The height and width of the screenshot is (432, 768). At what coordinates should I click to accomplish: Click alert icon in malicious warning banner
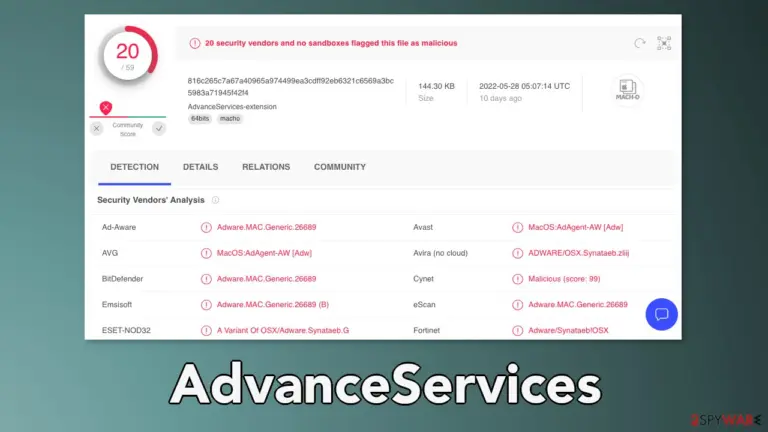point(195,43)
